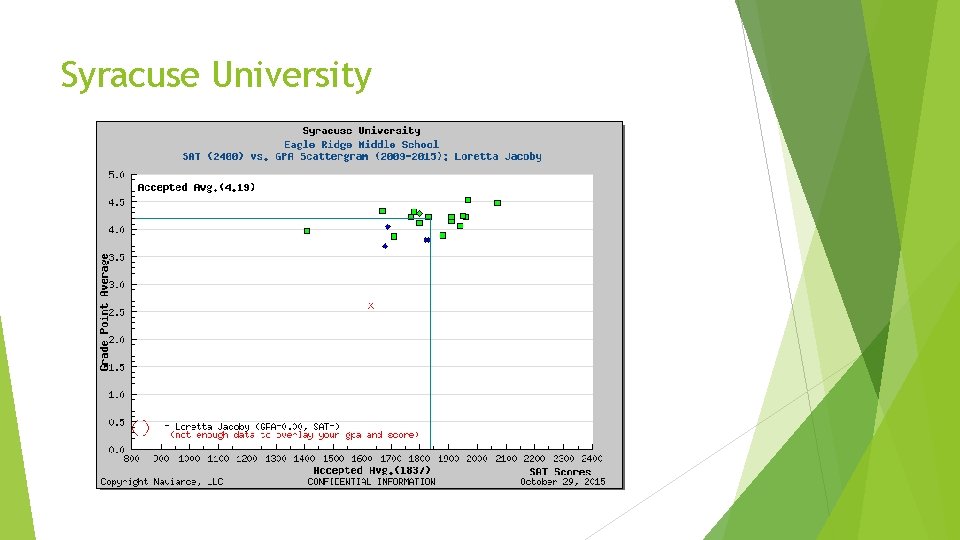Click the "1000" x-axis tick label
Screen dimensions: 960x540
click(x=189, y=459)
